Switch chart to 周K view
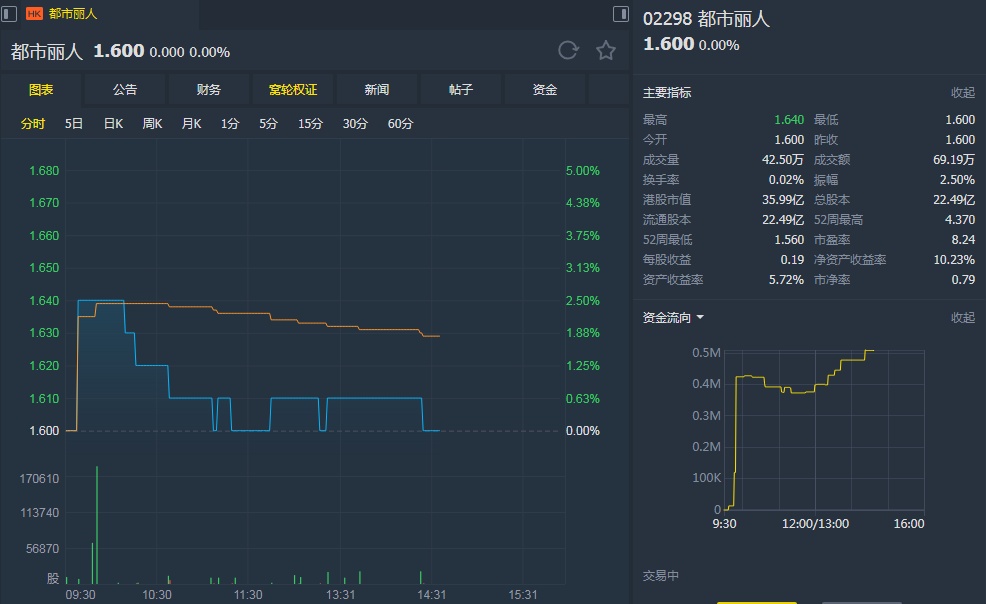This screenshot has height=604, width=986. coord(152,124)
